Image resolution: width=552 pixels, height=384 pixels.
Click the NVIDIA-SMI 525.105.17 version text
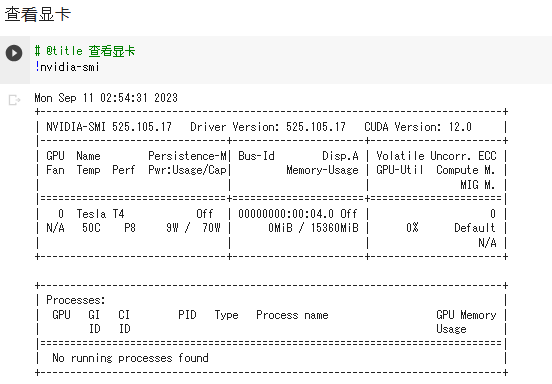point(109,127)
